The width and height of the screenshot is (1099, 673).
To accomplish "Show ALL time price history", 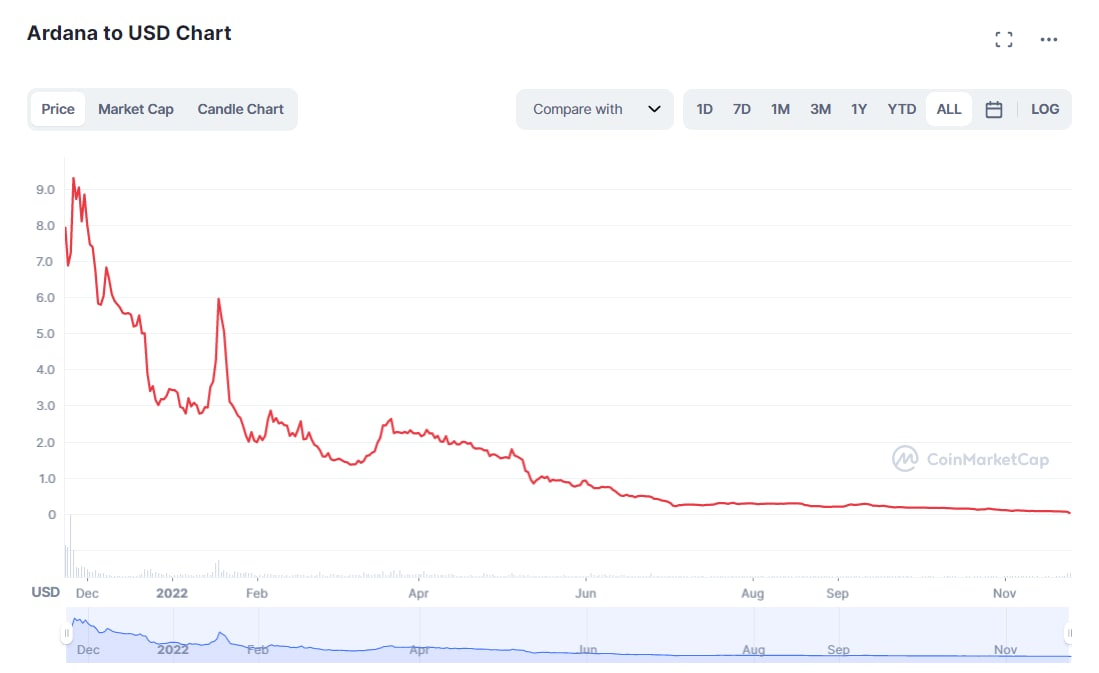I will coord(949,109).
